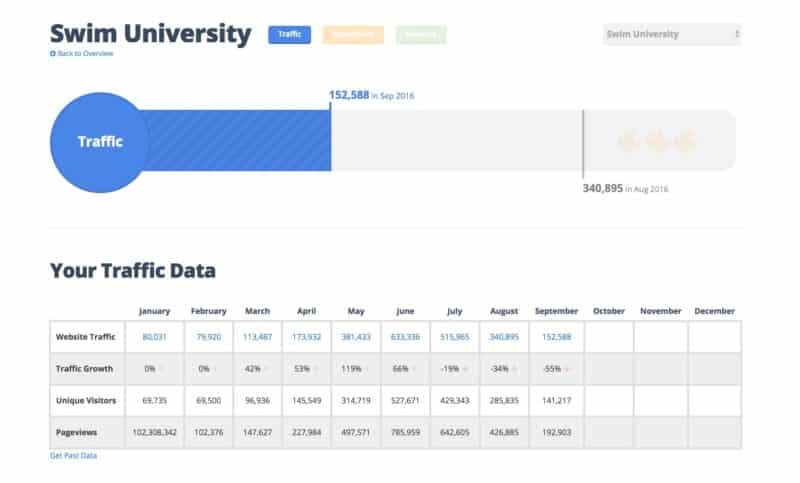Click August unique visitors 285,835
This screenshot has height=483, width=800.
pos(504,400)
